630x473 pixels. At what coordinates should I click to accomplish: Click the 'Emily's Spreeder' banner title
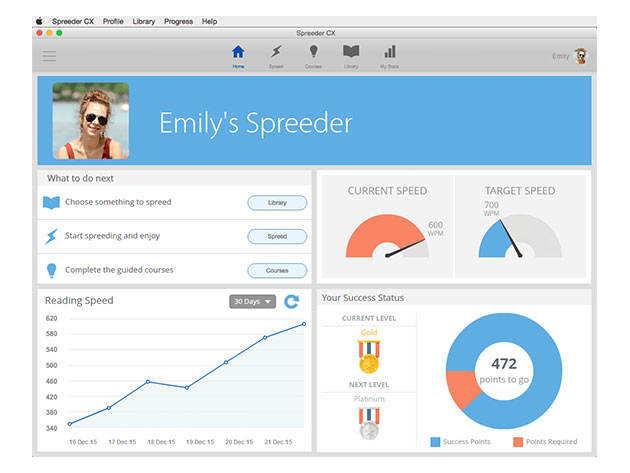tap(256, 123)
